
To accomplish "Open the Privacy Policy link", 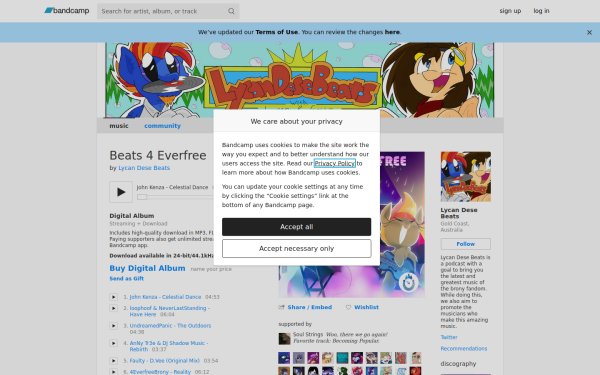I will 334,163.
